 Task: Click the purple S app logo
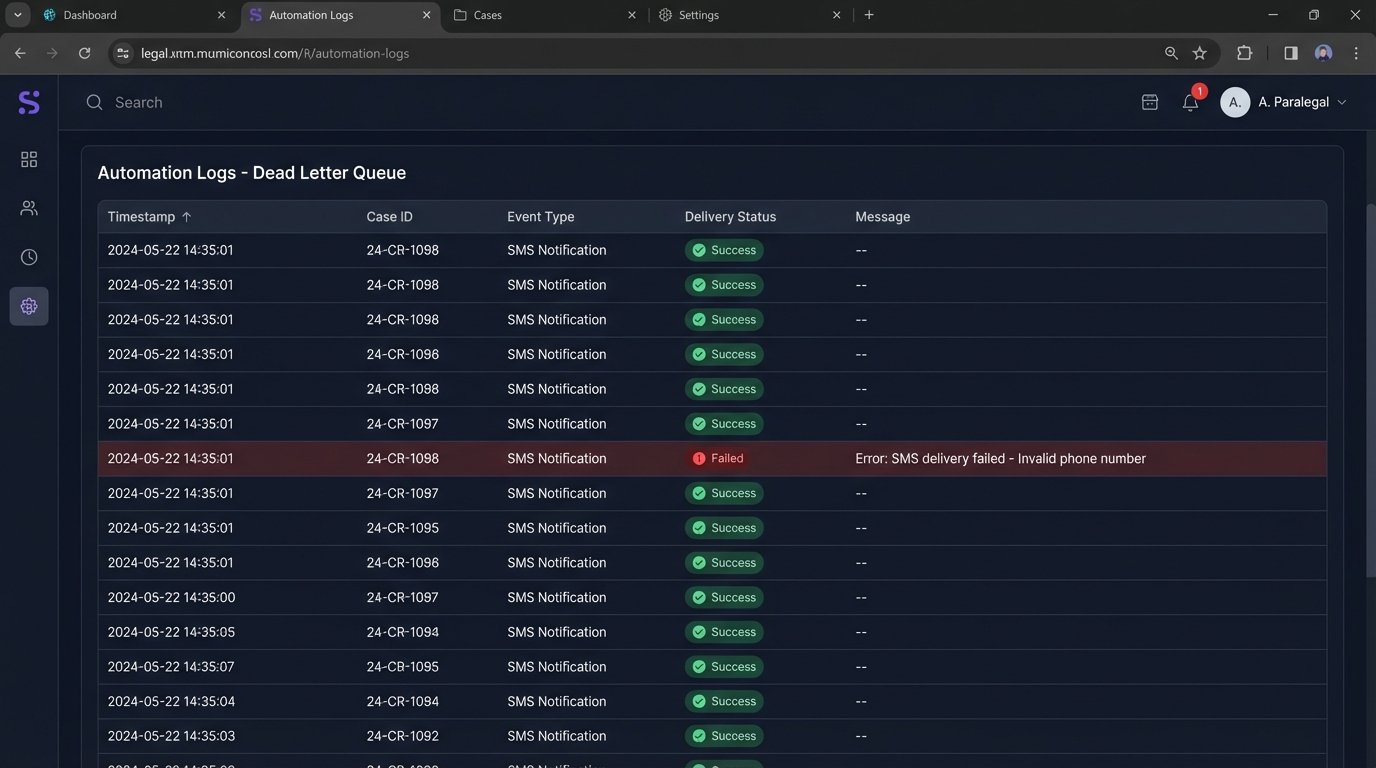29,102
